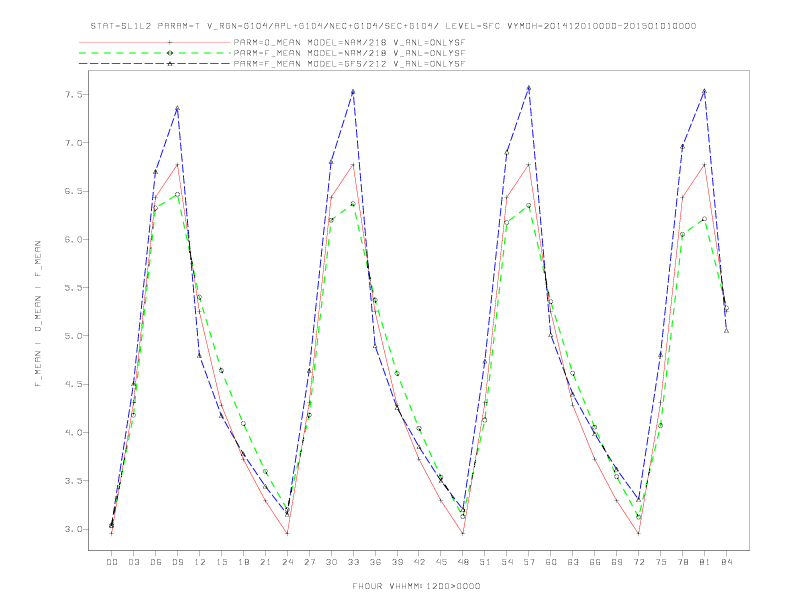Click the 84 forecast hour x-axis label

727,562
